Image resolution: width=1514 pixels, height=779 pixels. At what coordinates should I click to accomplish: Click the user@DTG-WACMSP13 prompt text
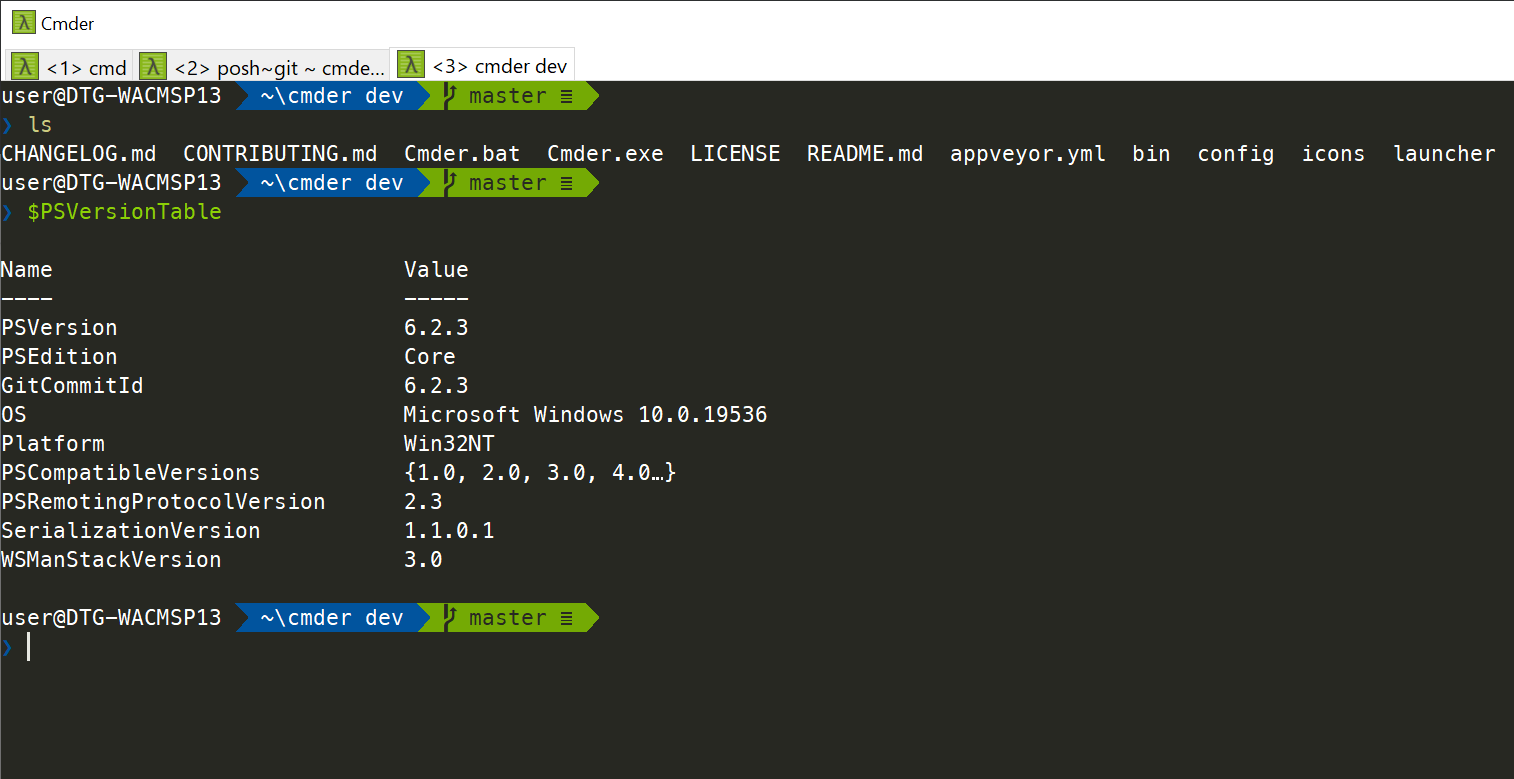pyautogui.click(x=110, y=95)
